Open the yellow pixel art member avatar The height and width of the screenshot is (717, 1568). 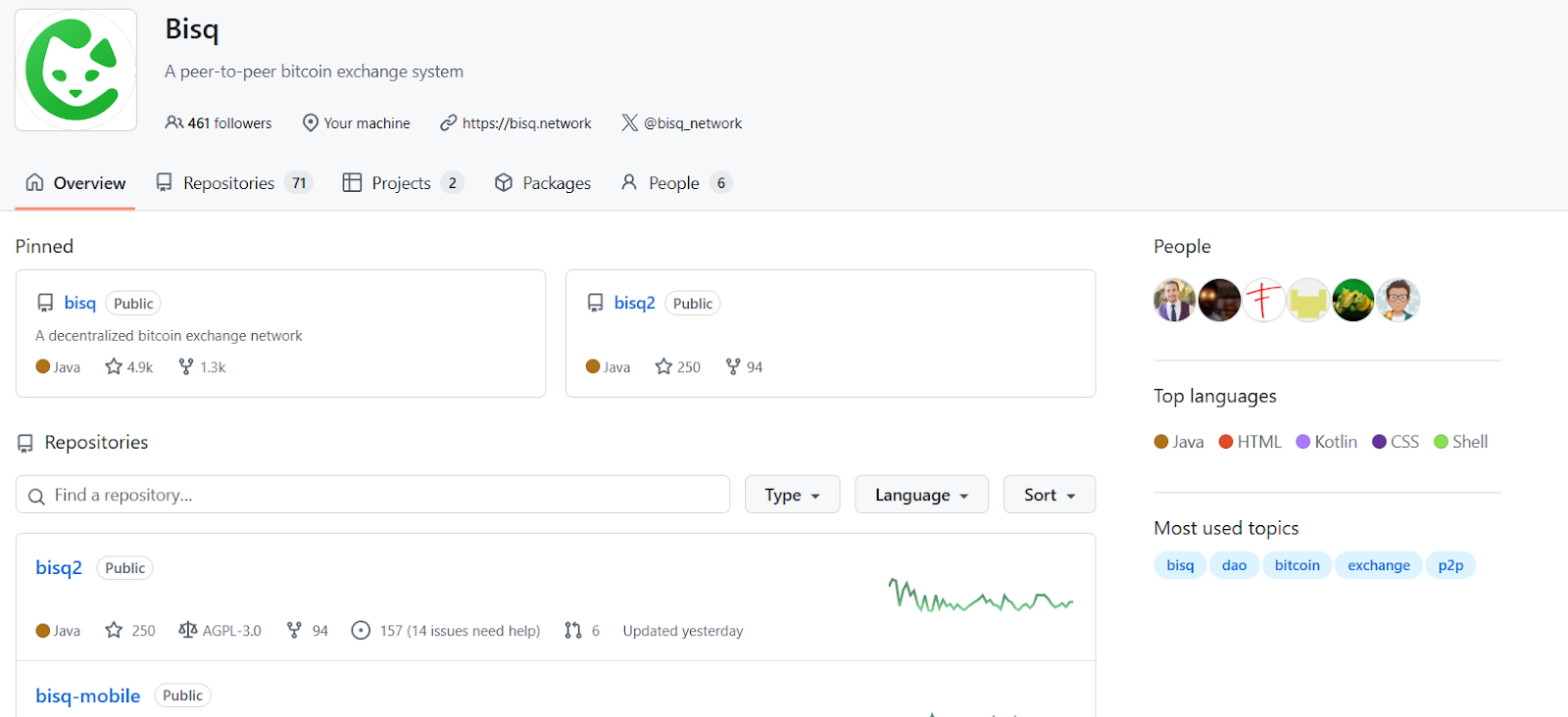coord(1308,300)
